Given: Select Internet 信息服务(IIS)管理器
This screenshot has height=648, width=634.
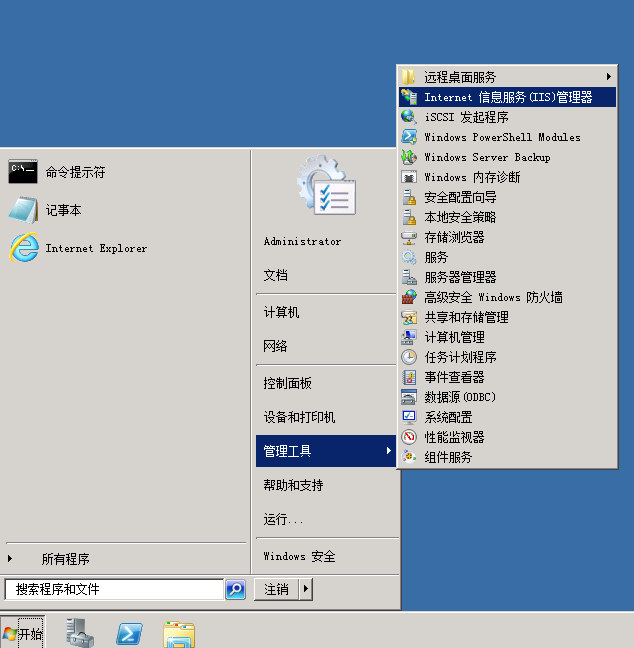Looking at the screenshot, I should [508, 97].
